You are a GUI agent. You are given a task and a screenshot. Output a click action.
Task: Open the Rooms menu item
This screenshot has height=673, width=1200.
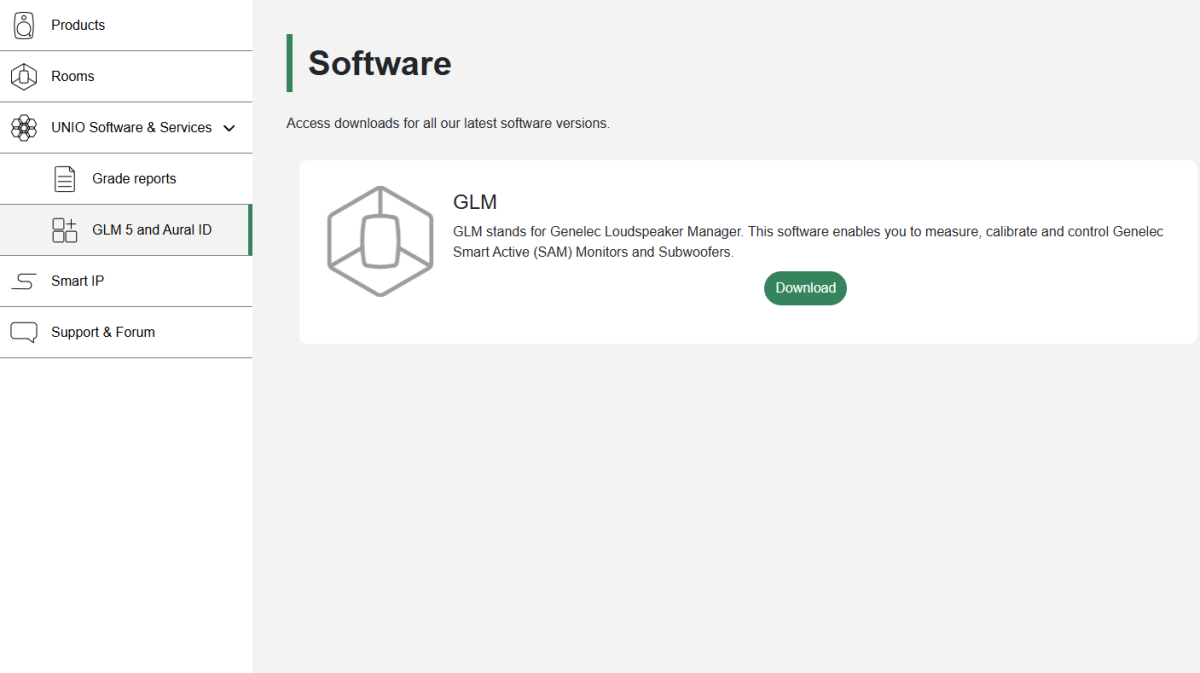[126, 76]
